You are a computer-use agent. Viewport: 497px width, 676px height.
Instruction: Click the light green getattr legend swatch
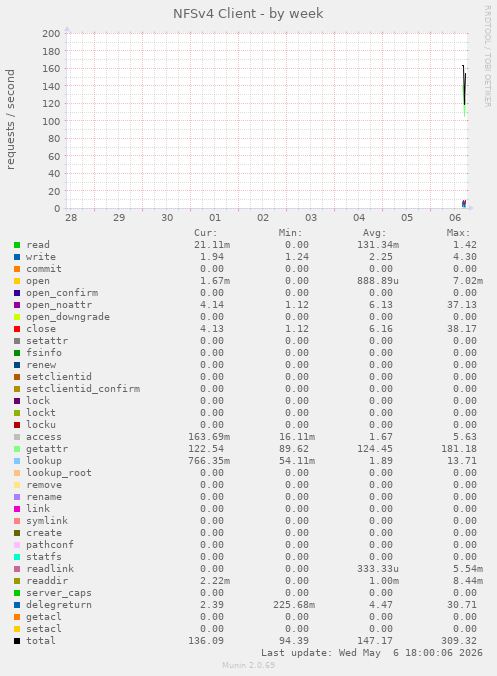point(17,449)
